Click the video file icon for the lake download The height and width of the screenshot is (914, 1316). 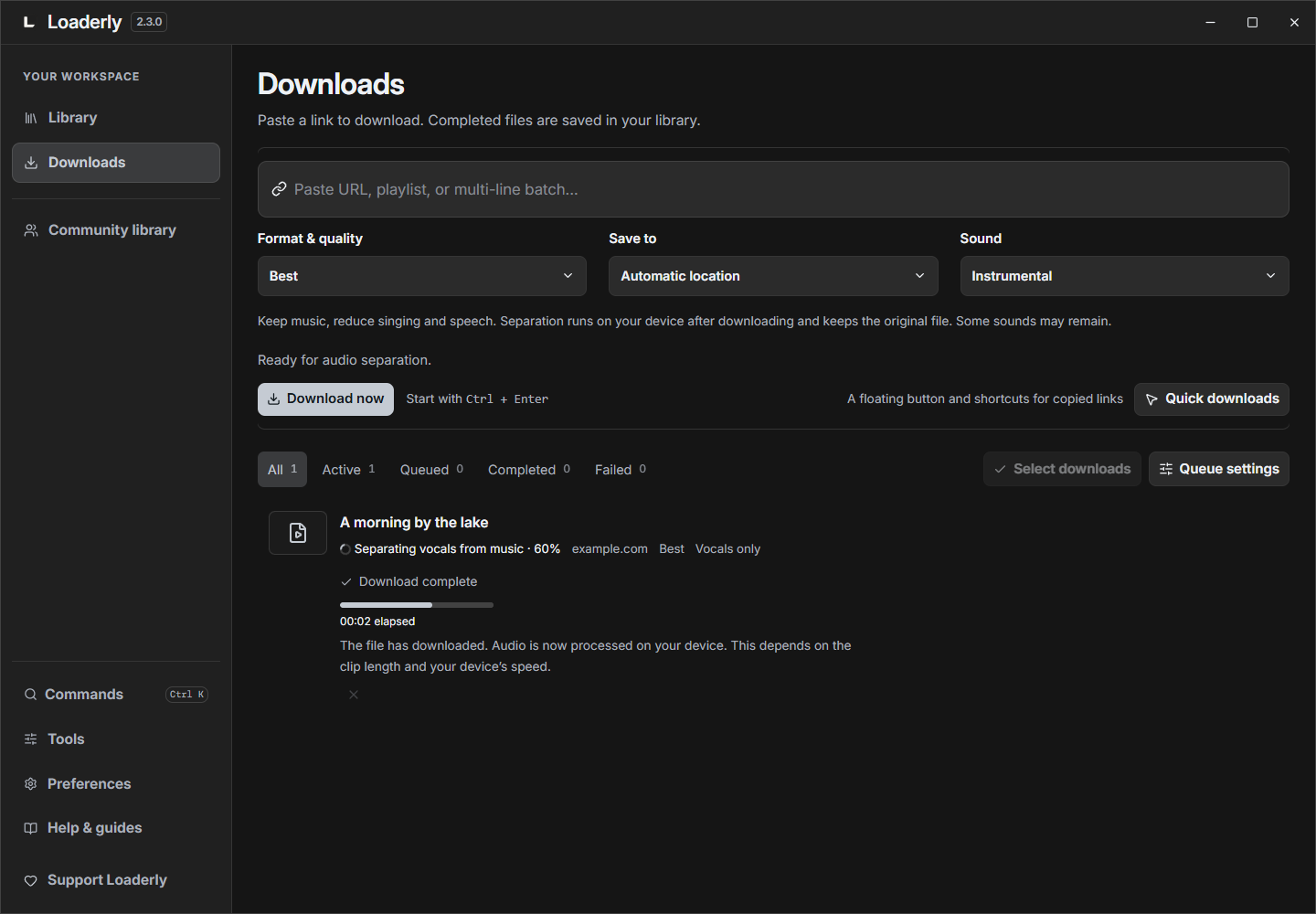tap(298, 533)
